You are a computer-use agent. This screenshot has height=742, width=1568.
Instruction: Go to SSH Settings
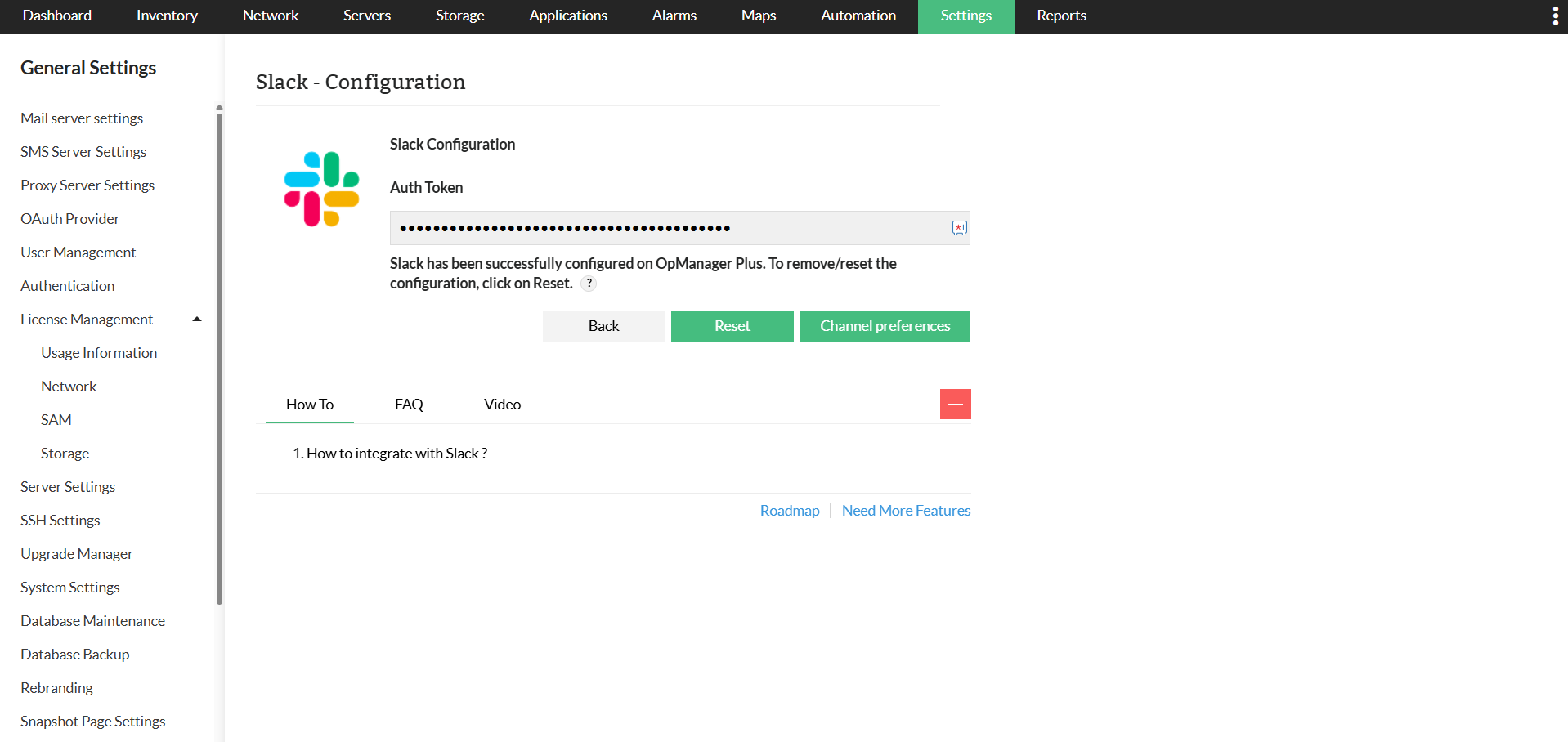(60, 521)
